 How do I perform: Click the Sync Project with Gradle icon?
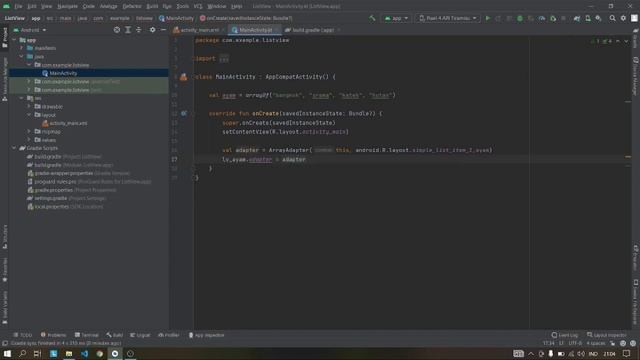point(577,18)
